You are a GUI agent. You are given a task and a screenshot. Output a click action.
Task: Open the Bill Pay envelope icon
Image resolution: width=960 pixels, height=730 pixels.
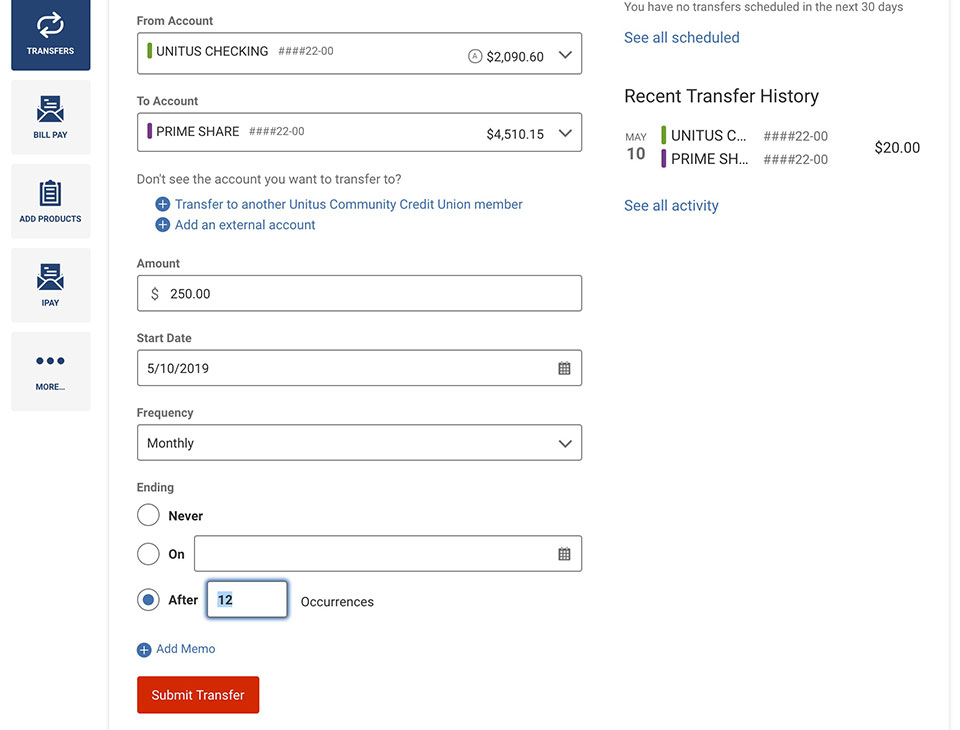pos(50,109)
